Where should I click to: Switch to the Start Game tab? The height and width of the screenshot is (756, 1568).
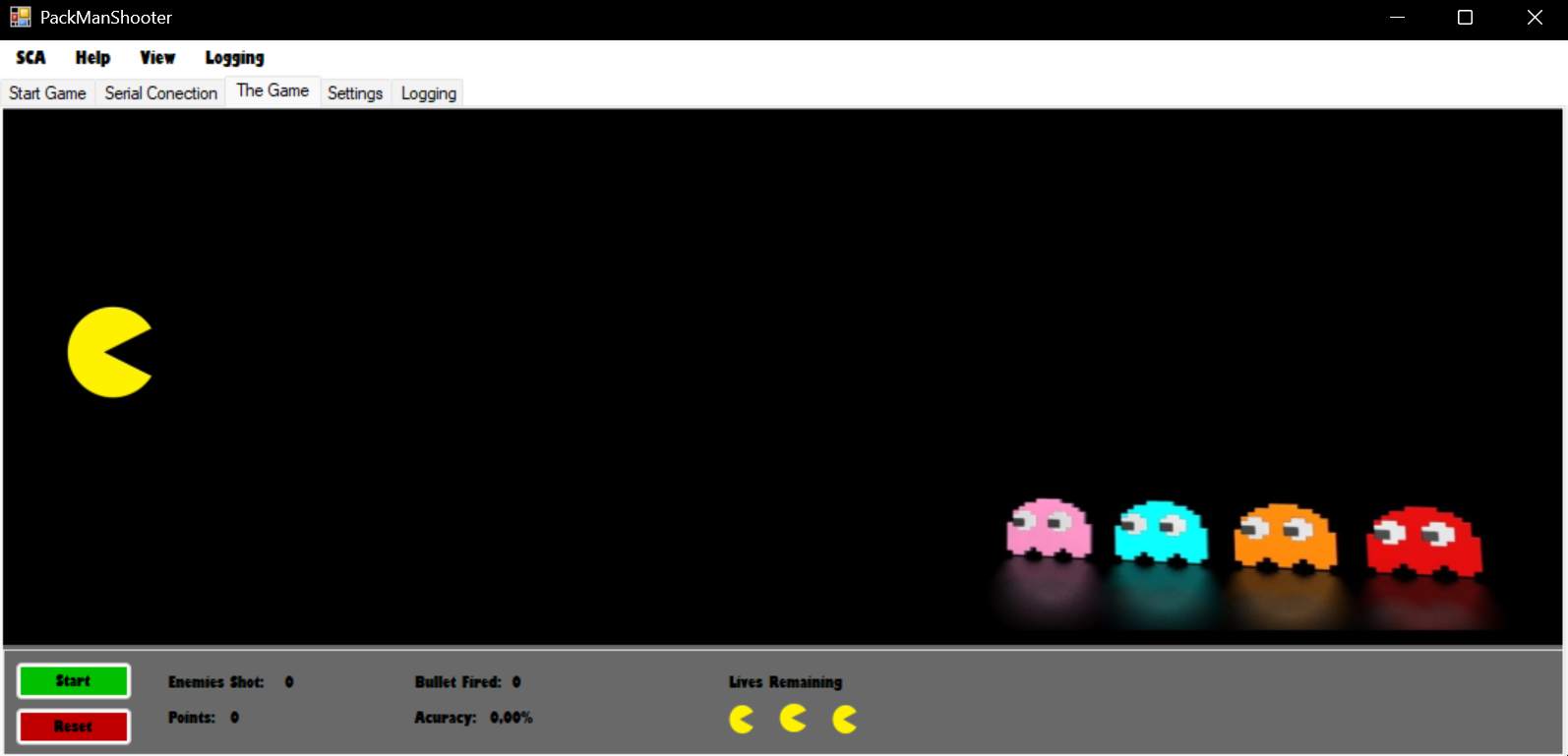click(x=47, y=93)
